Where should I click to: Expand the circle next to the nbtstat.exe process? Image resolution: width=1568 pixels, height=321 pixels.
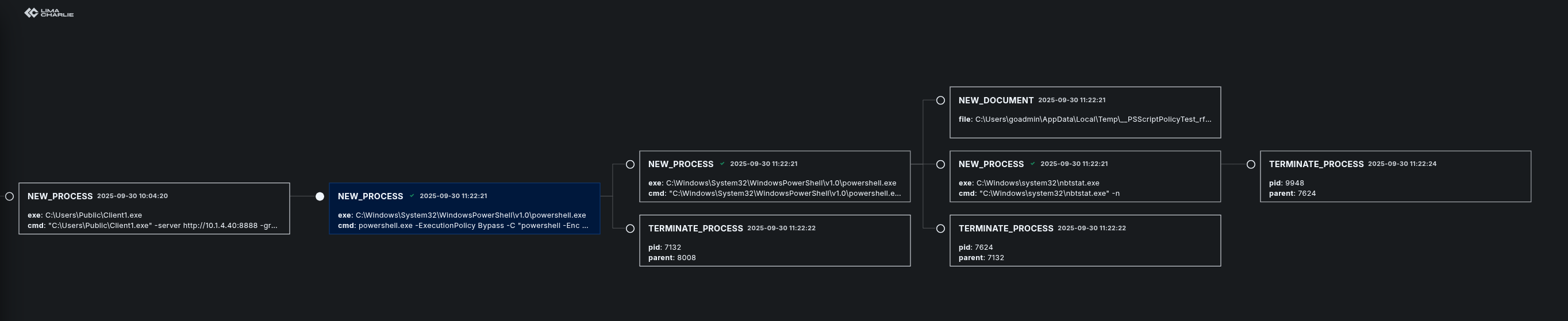pos(940,164)
